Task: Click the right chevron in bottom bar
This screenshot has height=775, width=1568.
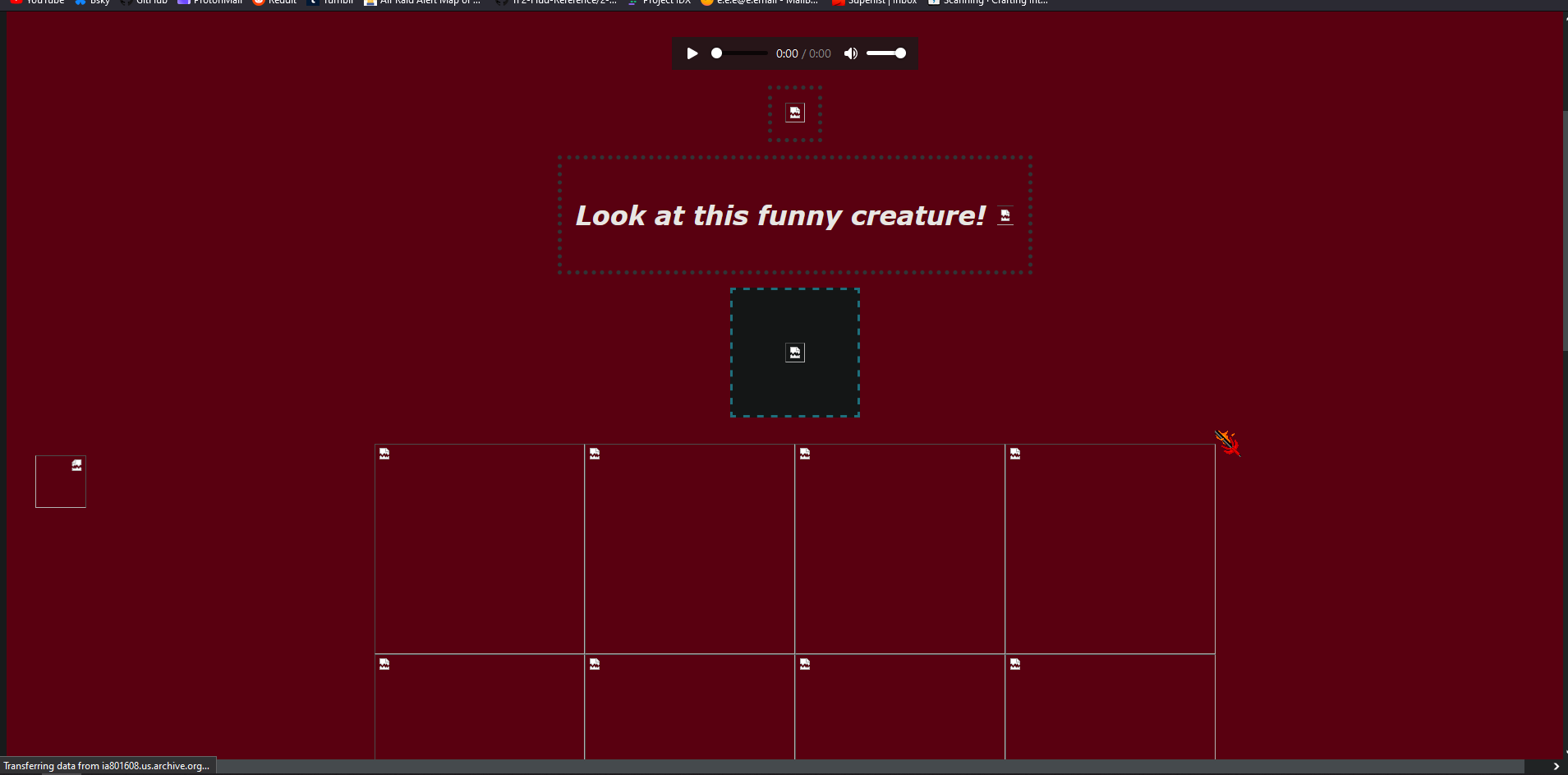Action: pos(1556,766)
